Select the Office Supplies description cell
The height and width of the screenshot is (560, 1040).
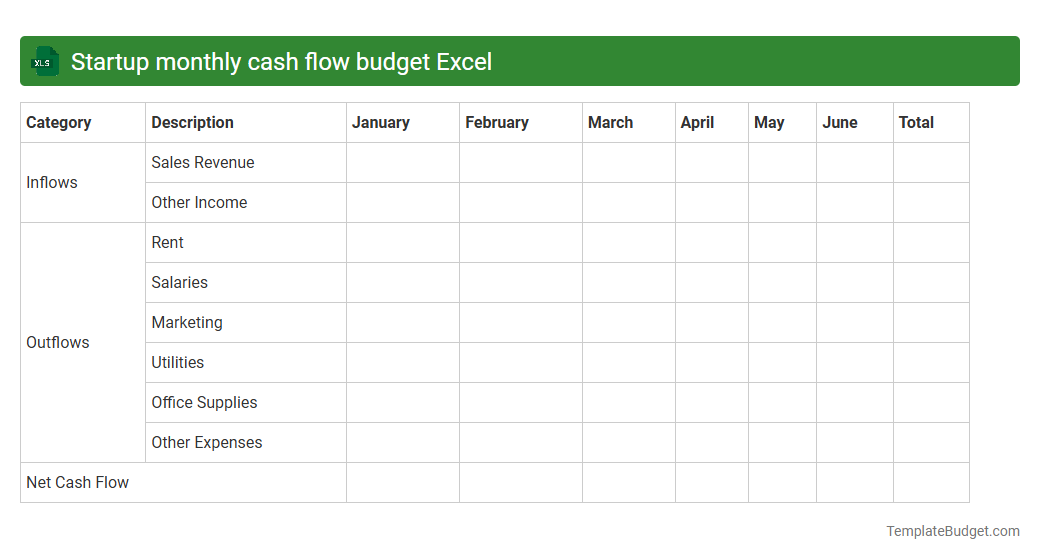click(245, 403)
